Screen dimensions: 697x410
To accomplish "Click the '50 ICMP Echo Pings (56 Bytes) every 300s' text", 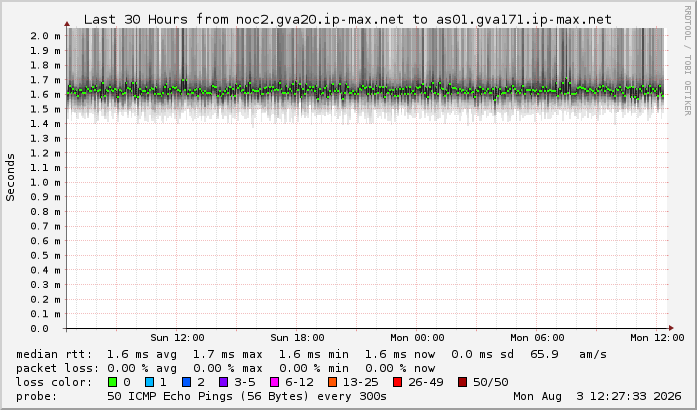I will click(247, 396).
